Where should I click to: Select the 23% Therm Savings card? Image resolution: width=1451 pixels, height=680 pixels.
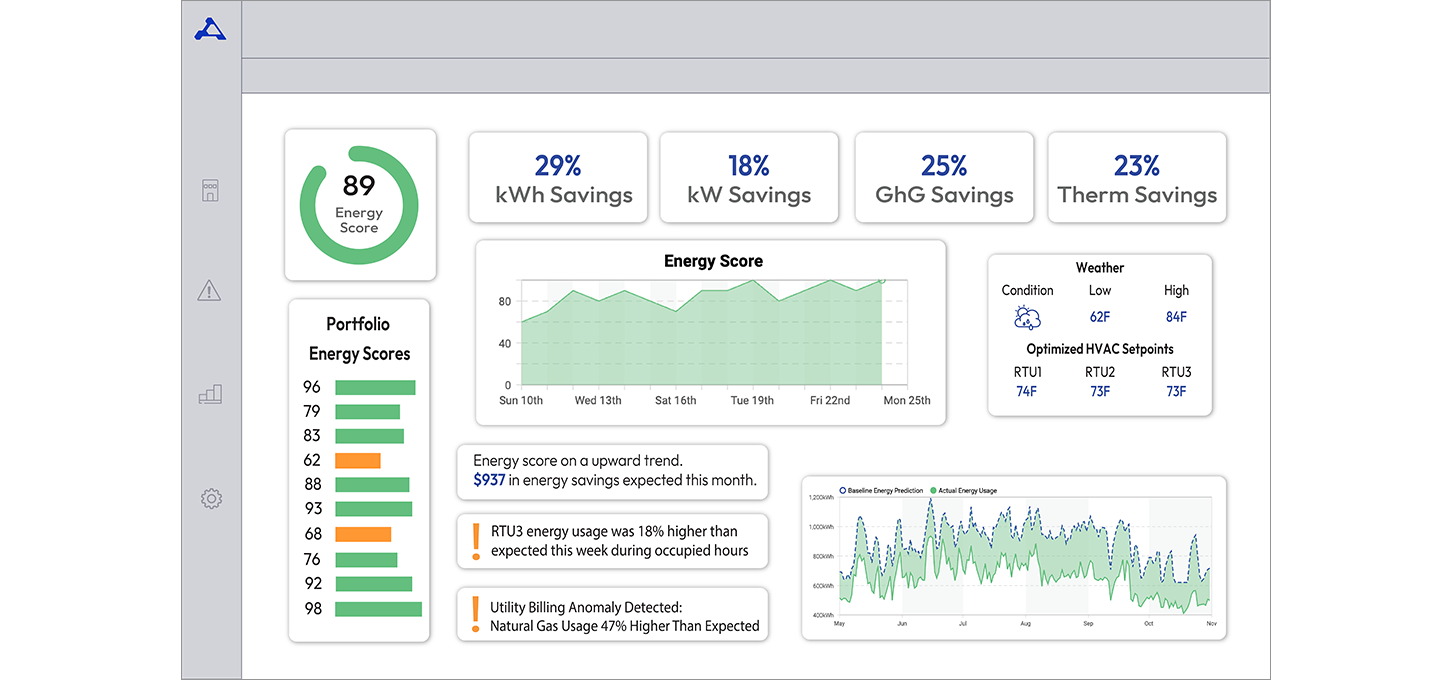coord(1137,177)
